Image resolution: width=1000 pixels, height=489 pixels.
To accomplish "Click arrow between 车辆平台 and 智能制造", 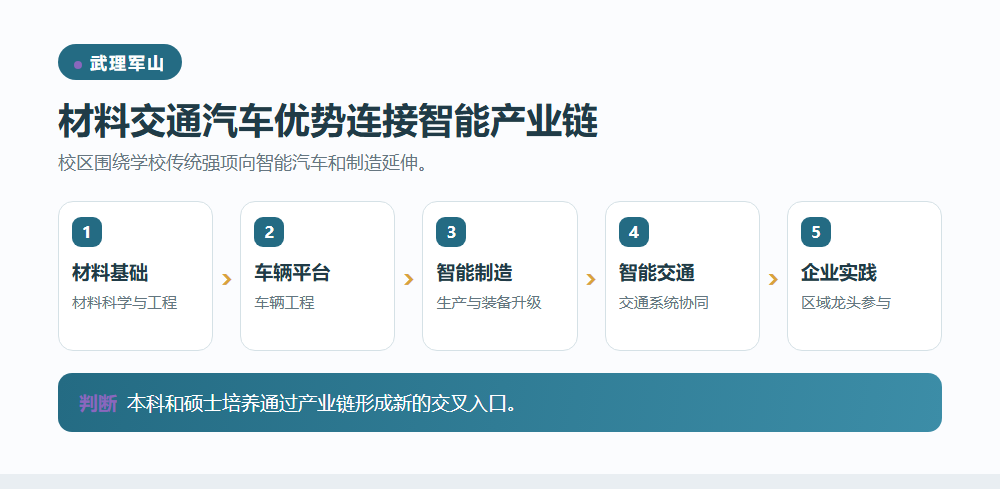I will click(x=409, y=279).
